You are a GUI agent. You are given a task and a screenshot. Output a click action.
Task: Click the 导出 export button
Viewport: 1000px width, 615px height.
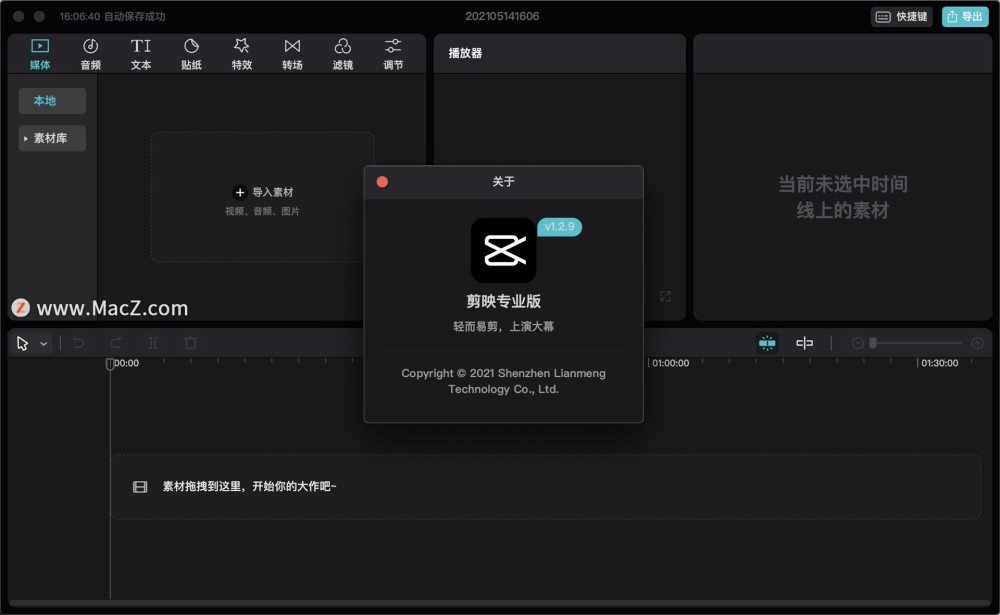(x=965, y=17)
